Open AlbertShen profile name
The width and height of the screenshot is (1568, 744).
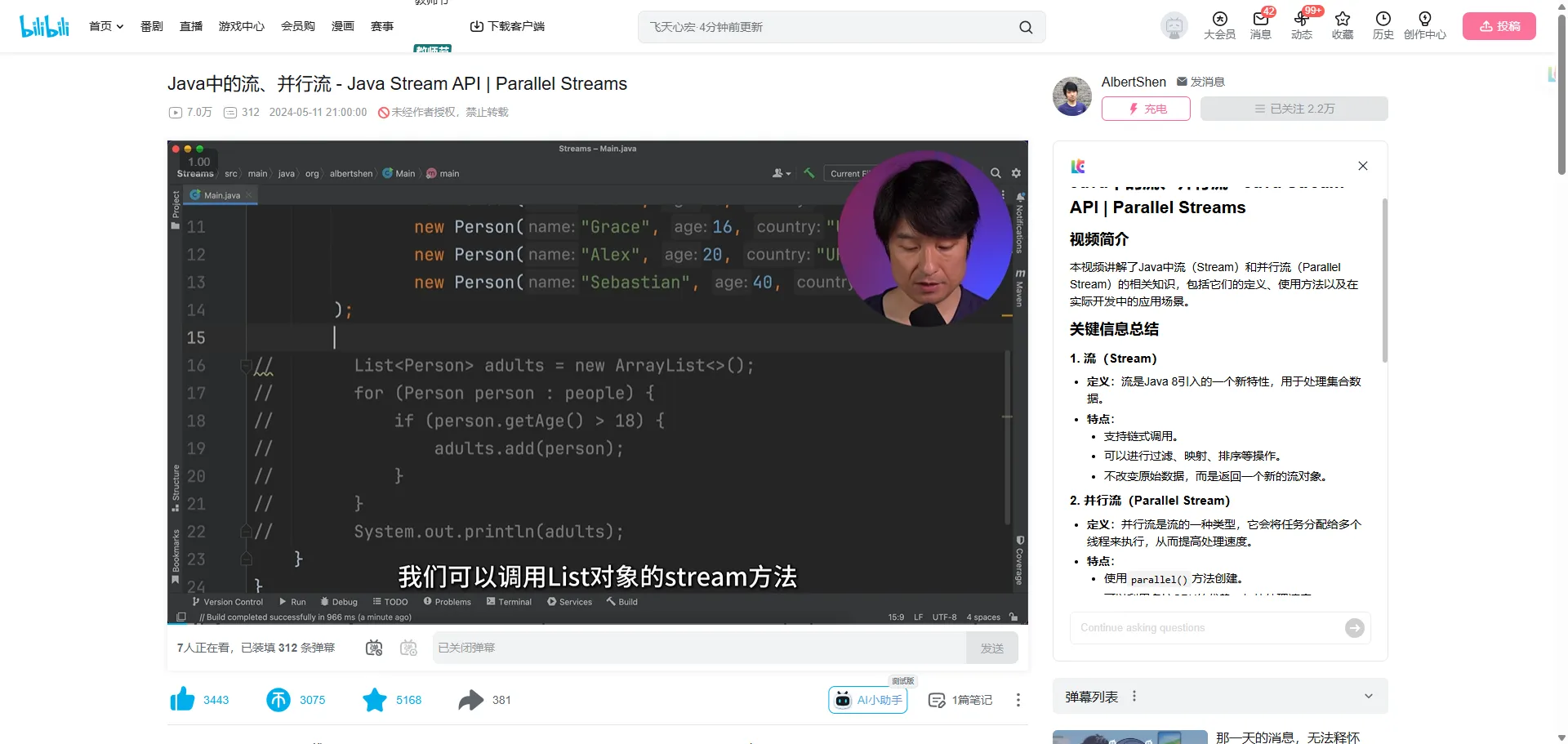pos(1134,82)
